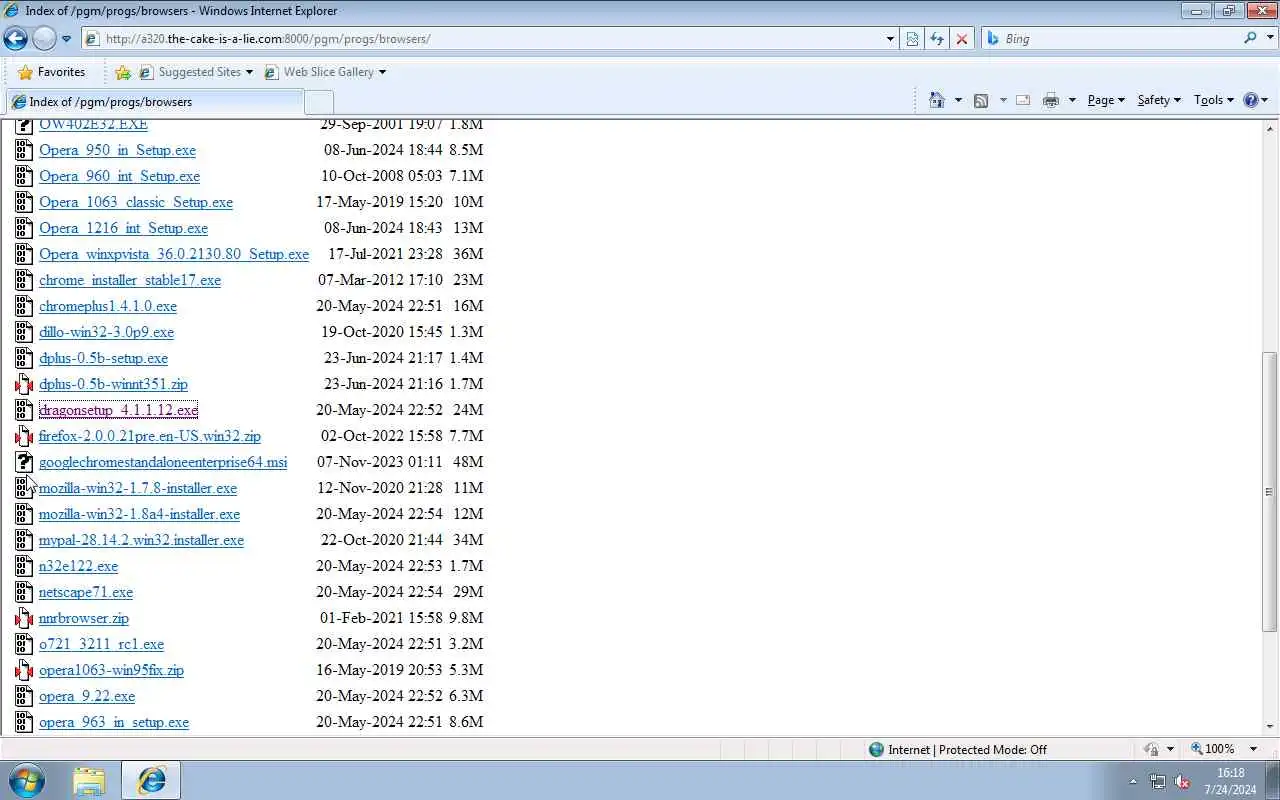Click chrome_installer_stable17.exe link
This screenshot has height=800, width=1280.
click(130, 280)
